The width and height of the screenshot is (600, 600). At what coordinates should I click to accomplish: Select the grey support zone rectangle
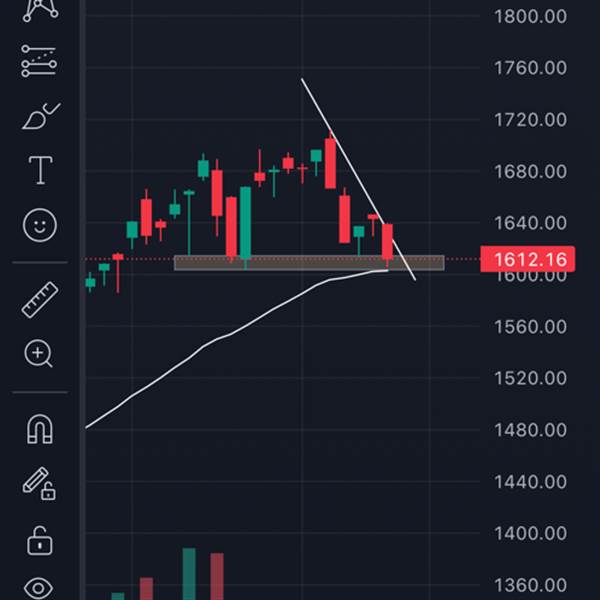click(x=309, y=263)
